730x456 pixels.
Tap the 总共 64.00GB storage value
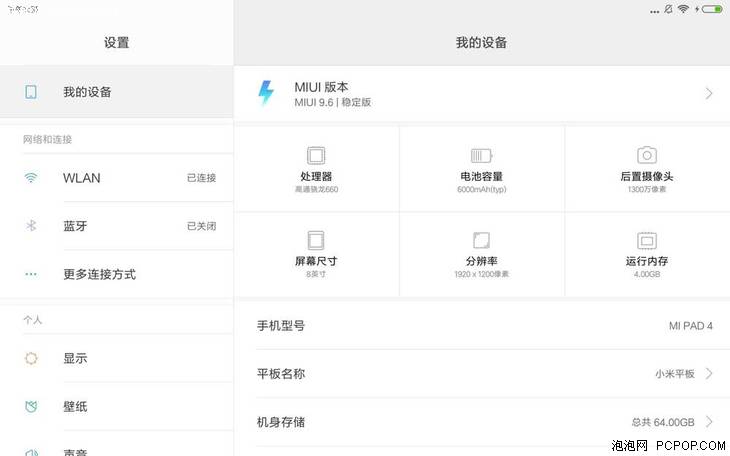(663, 422)
